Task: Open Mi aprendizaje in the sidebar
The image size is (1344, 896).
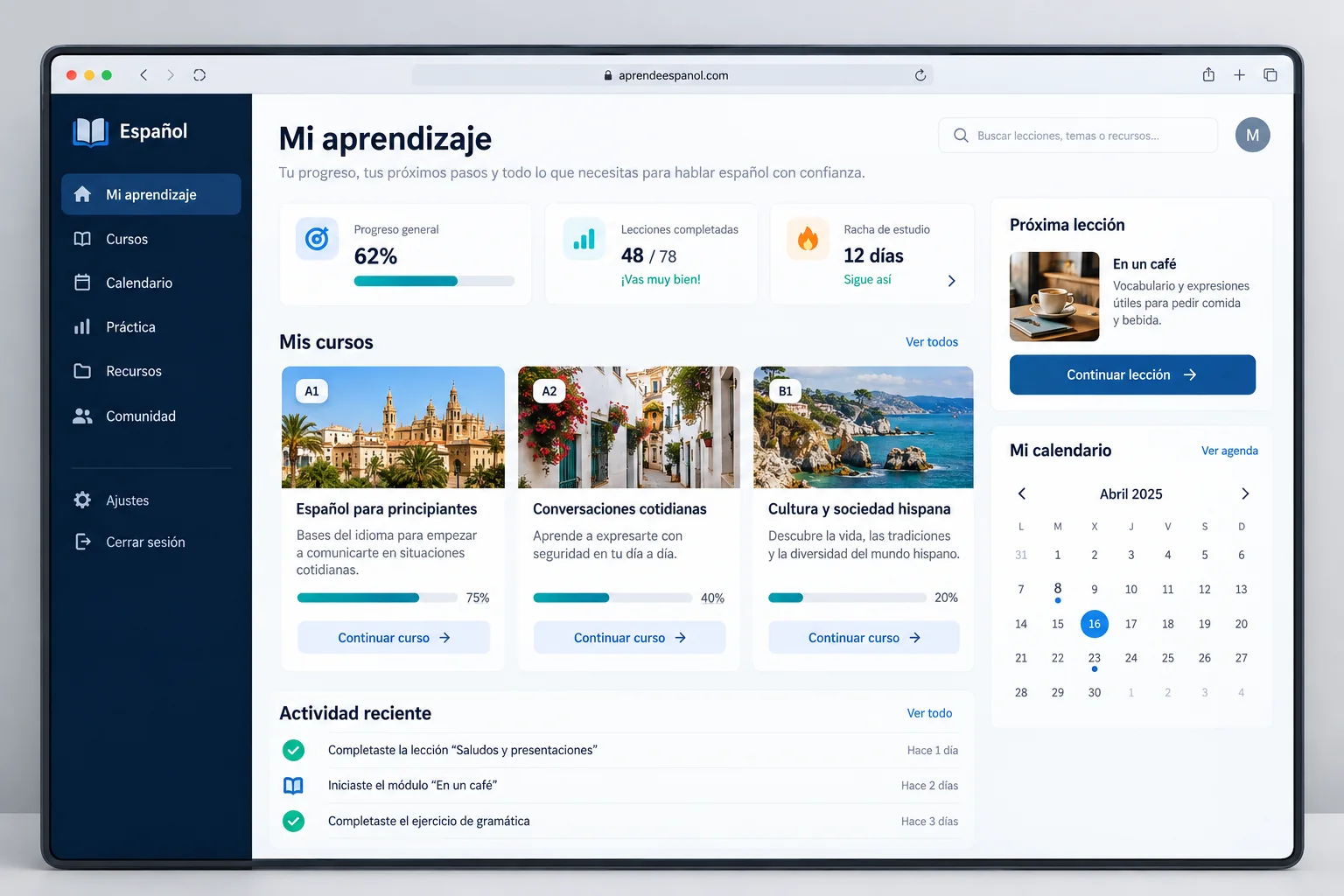Action: click(x=151, y=194)
